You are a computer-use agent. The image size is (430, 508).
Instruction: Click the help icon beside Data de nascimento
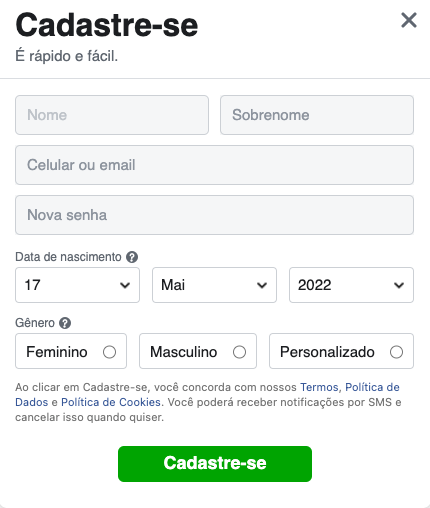[x=132, y=257]
